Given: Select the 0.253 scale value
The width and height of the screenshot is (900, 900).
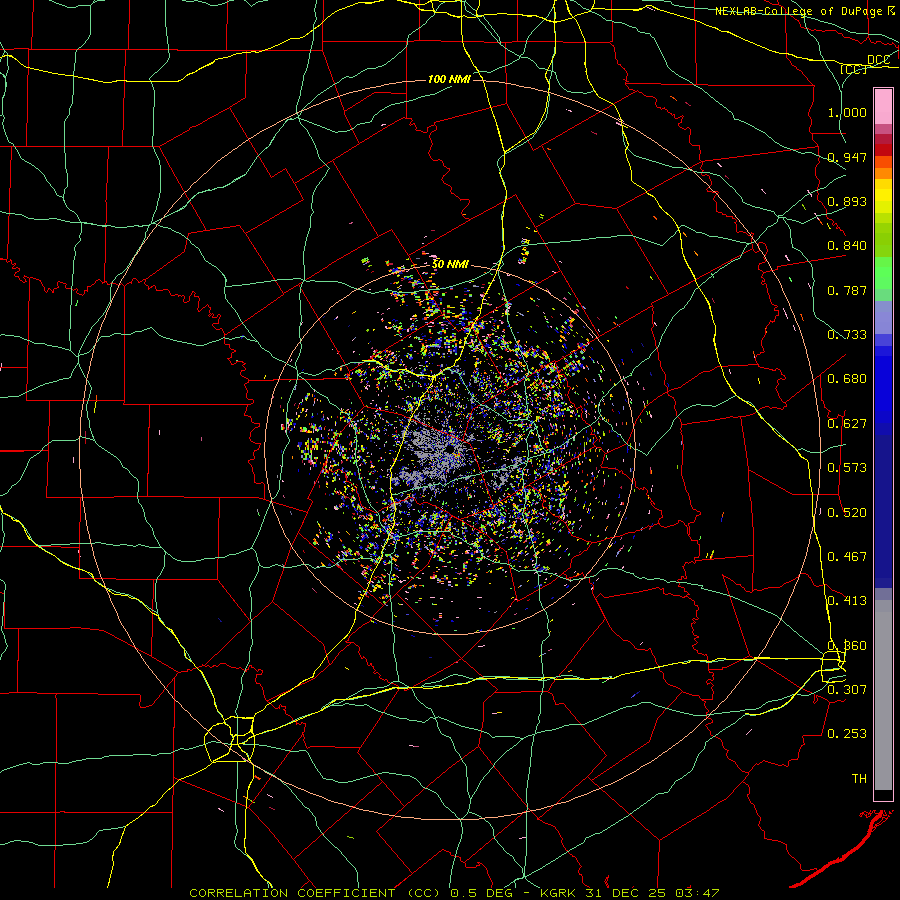Looking at the screenshot, I should click(x=847, y=734).
